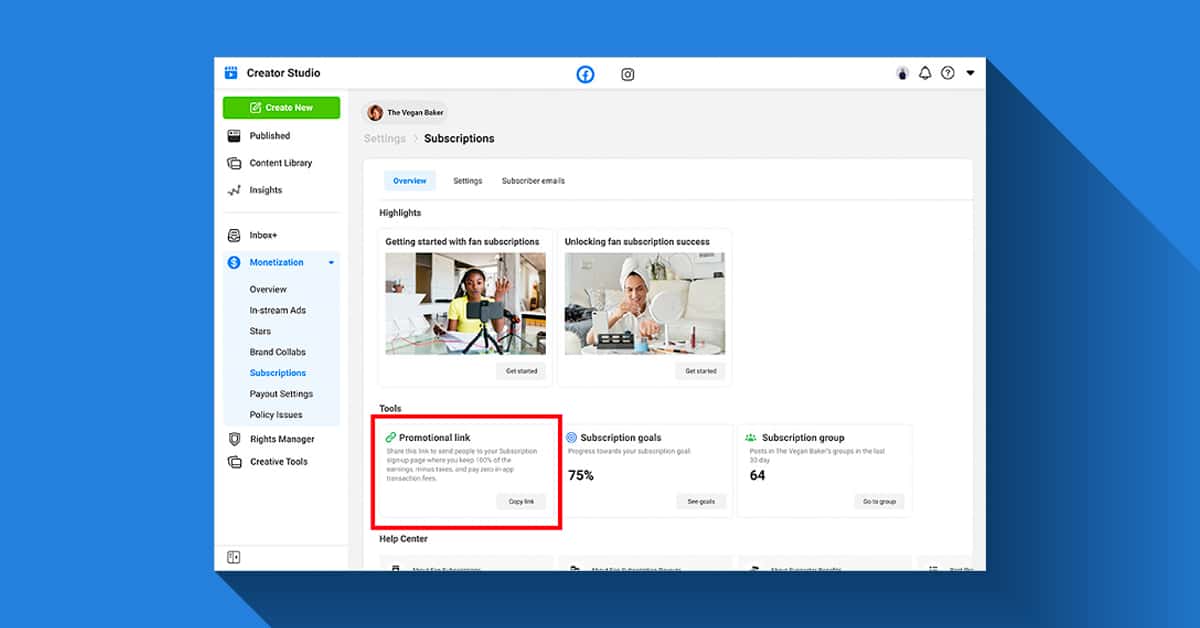The image size is (1200, 628).
Task: Click the Create New button
Action: [281, 108]
